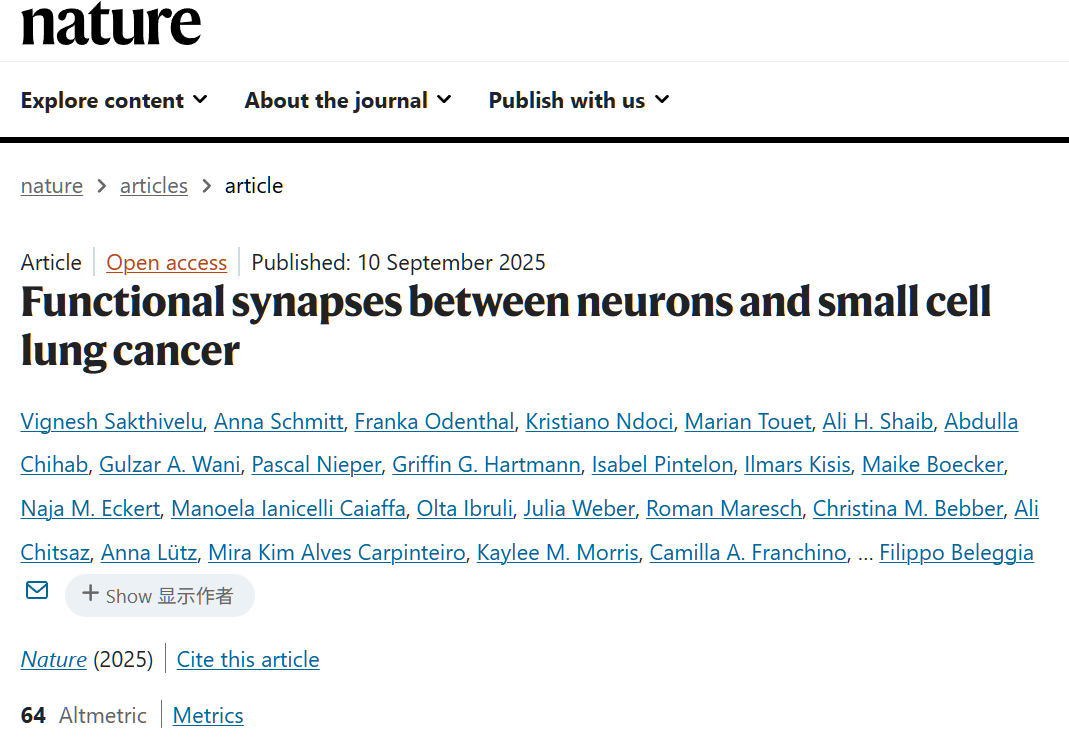Open Kristiano Ndoci author link
This screenshot has width=1069, height=739.
(599, 422)
